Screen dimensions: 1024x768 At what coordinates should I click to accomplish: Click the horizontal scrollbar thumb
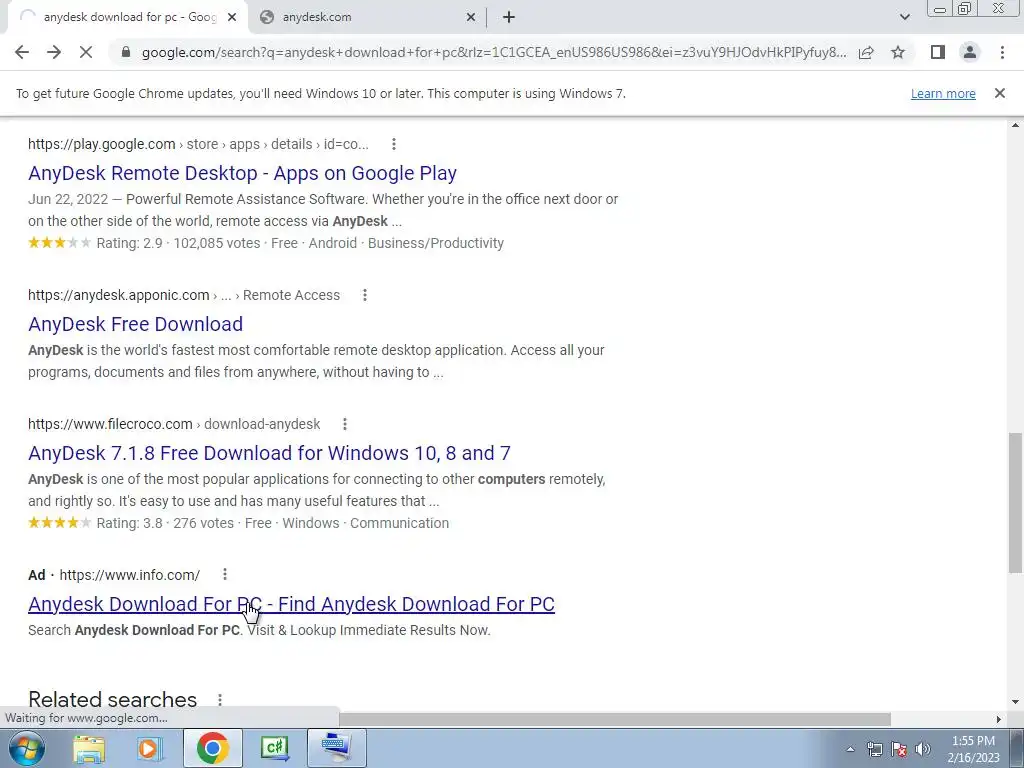(x=614, y=719)
